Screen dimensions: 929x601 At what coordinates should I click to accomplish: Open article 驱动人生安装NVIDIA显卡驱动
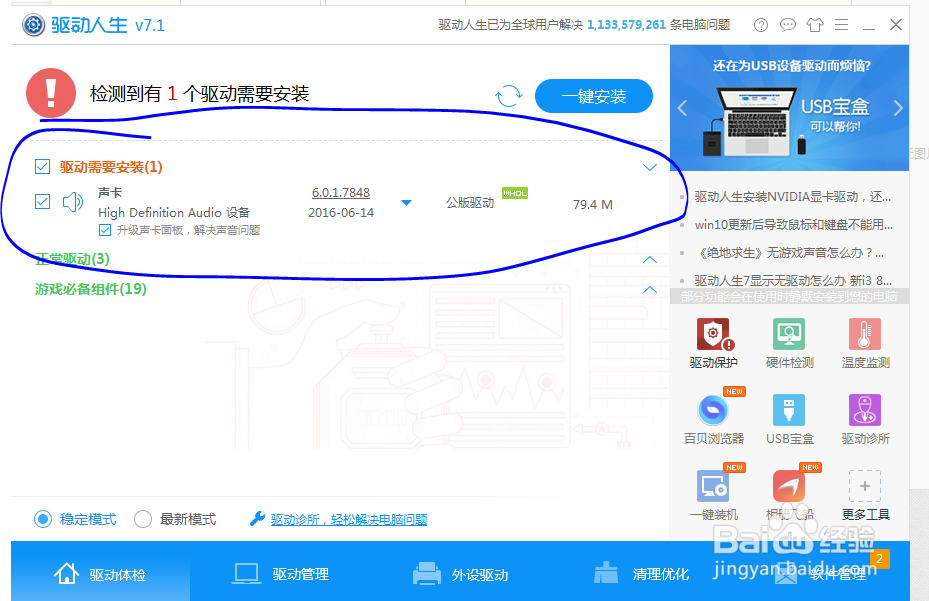click(792, 196)
